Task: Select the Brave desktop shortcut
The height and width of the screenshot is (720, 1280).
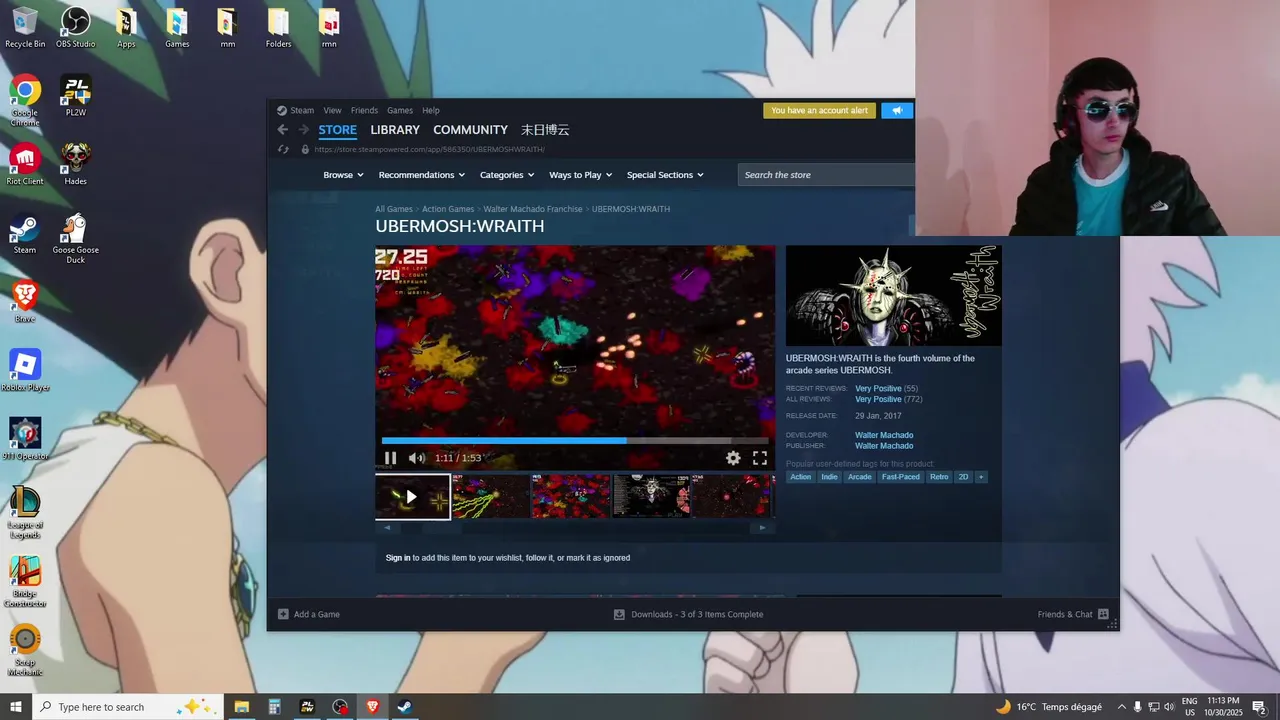Action: [25, 303]
